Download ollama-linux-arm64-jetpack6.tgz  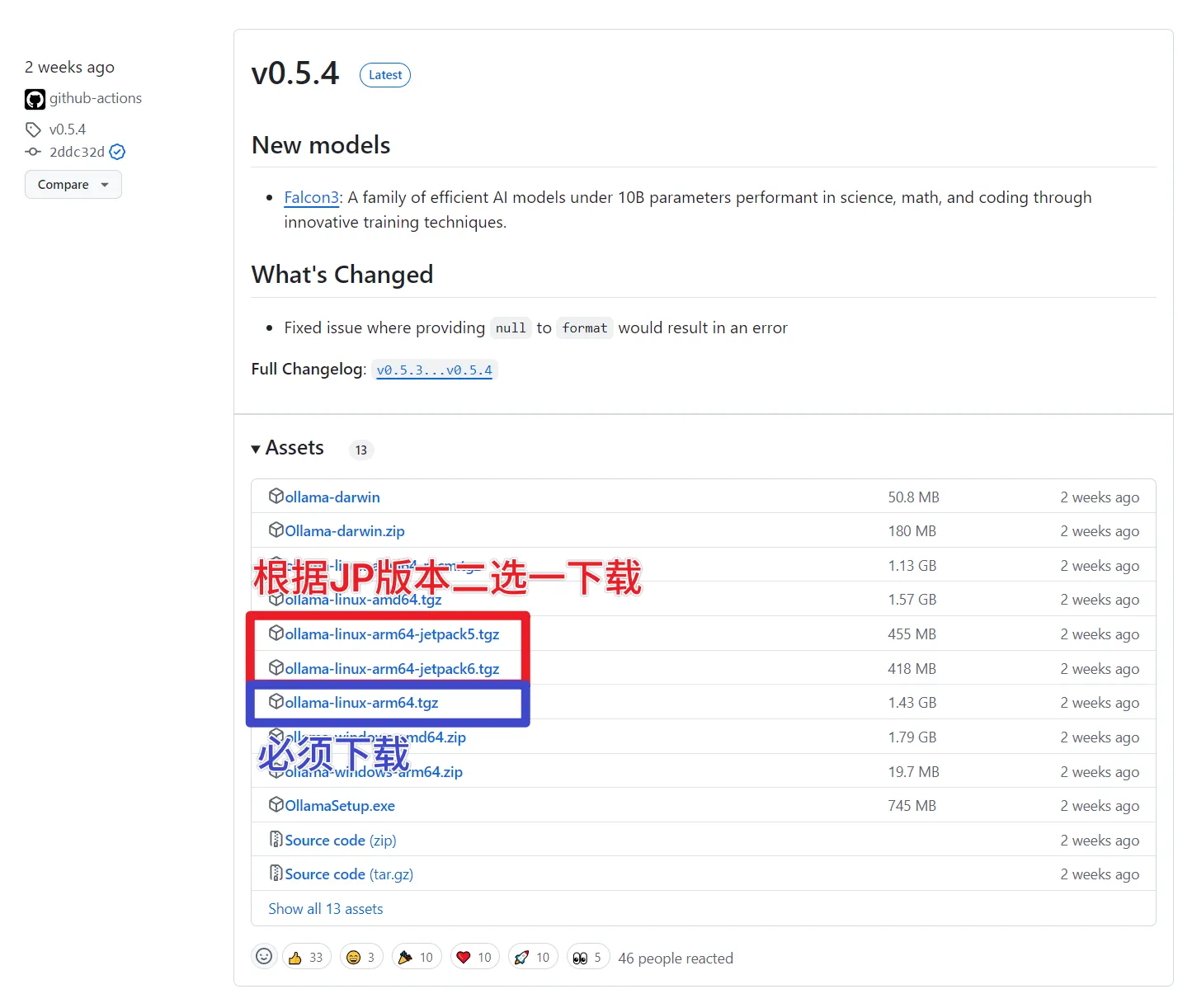pyautogui.click(x=392, y=669)
